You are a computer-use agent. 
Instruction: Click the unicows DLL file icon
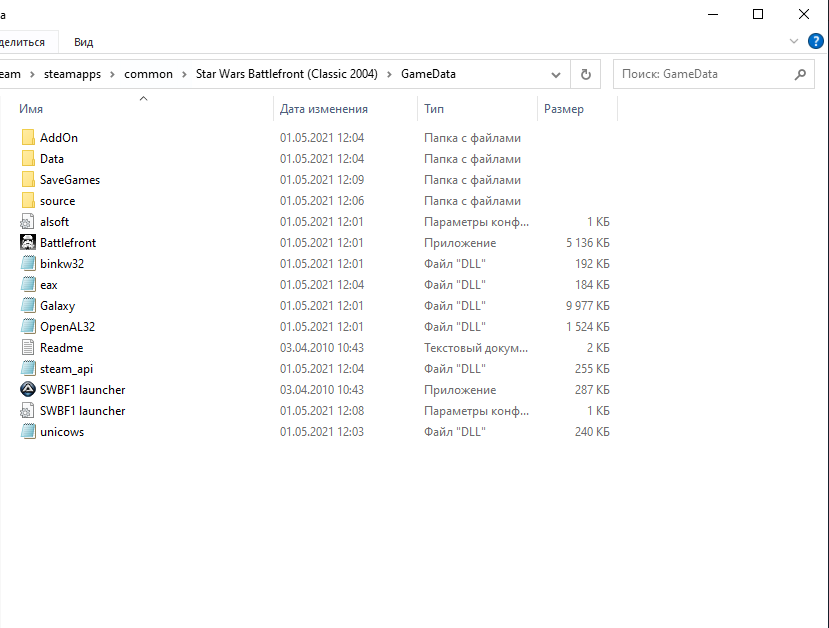point(28,432)
